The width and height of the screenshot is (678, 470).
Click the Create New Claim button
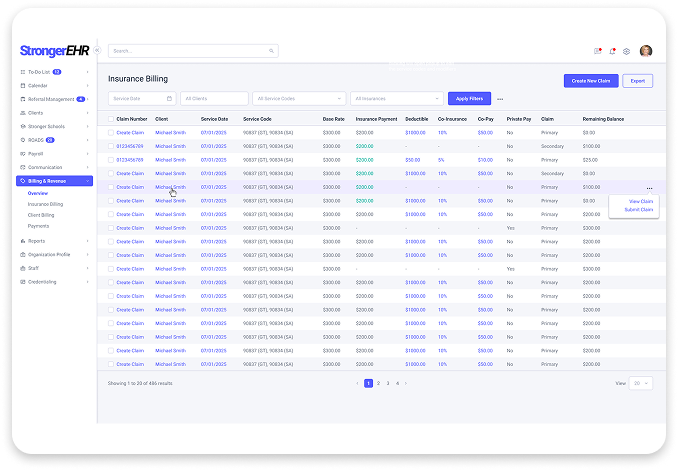pyautogui.click(x=589, y=80)
